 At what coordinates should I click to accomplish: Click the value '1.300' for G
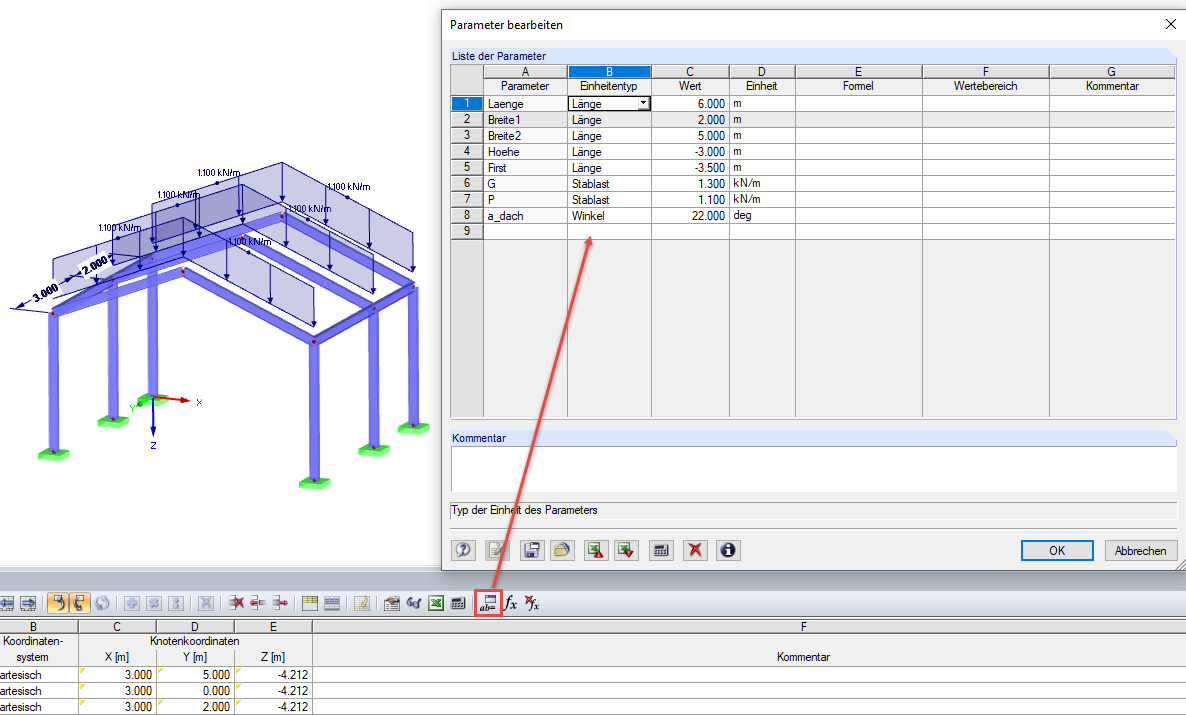690,183
